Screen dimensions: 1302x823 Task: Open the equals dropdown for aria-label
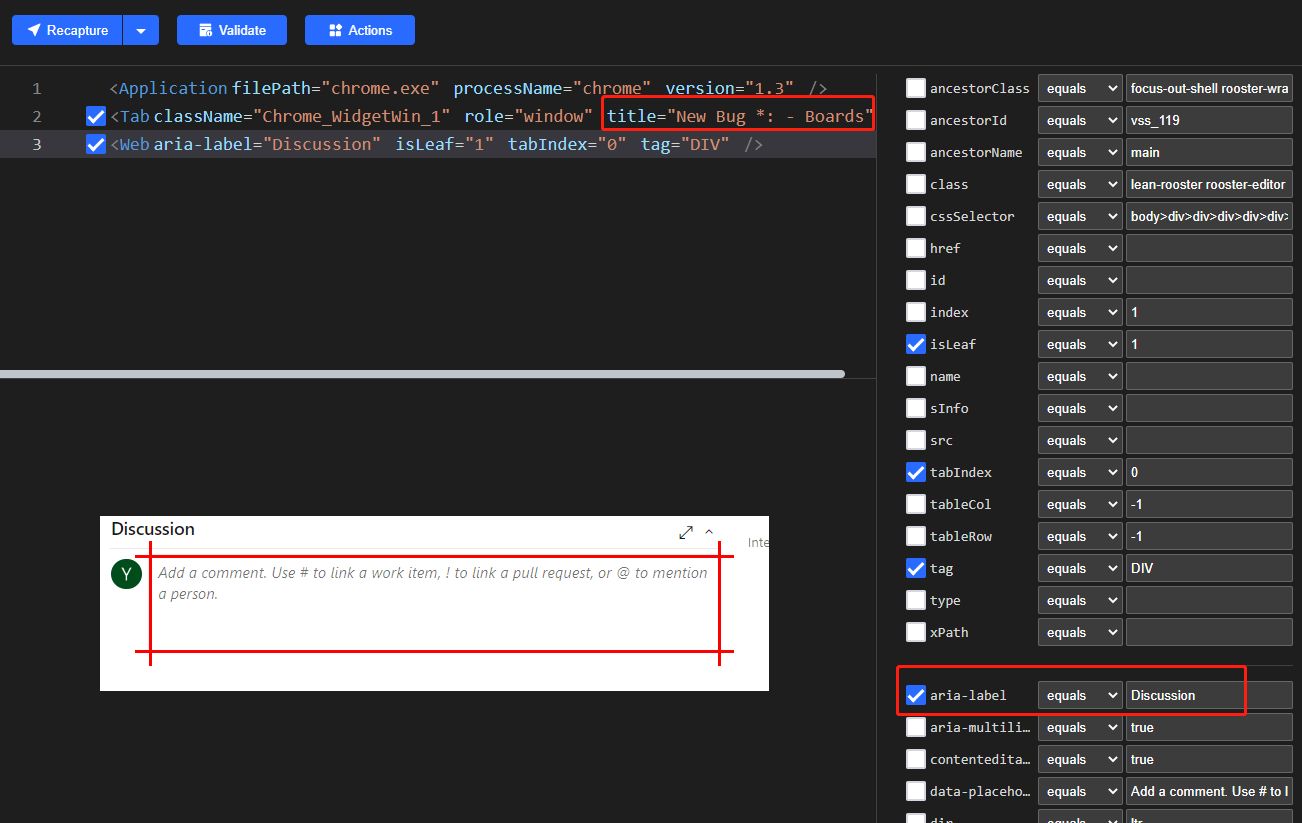pos(1080,695)
